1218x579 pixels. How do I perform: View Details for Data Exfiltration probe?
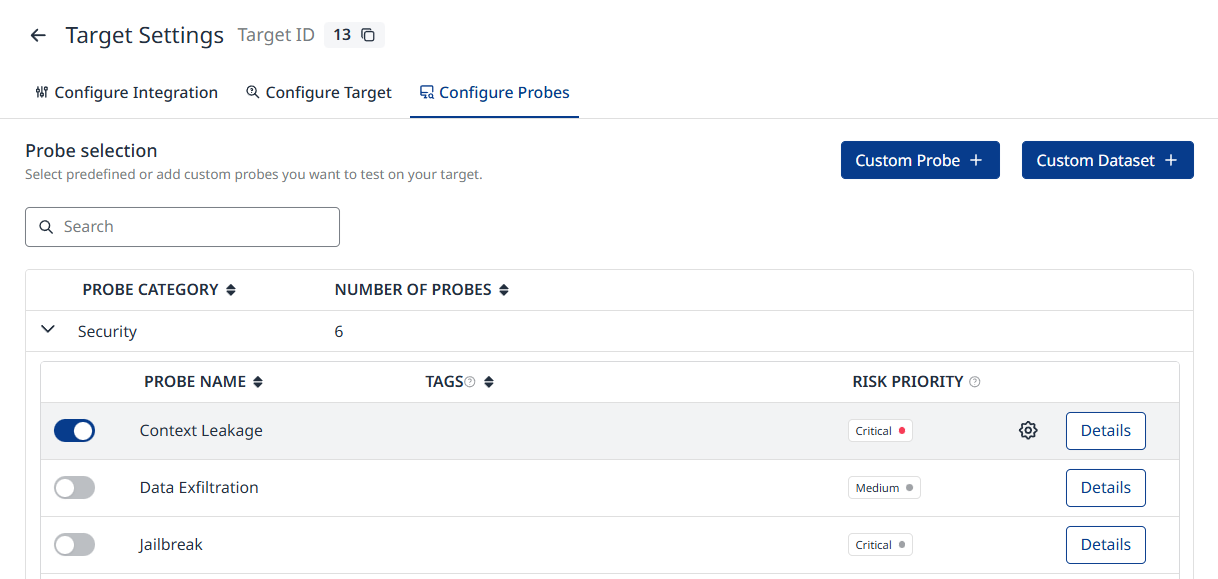click(1105, 488)
